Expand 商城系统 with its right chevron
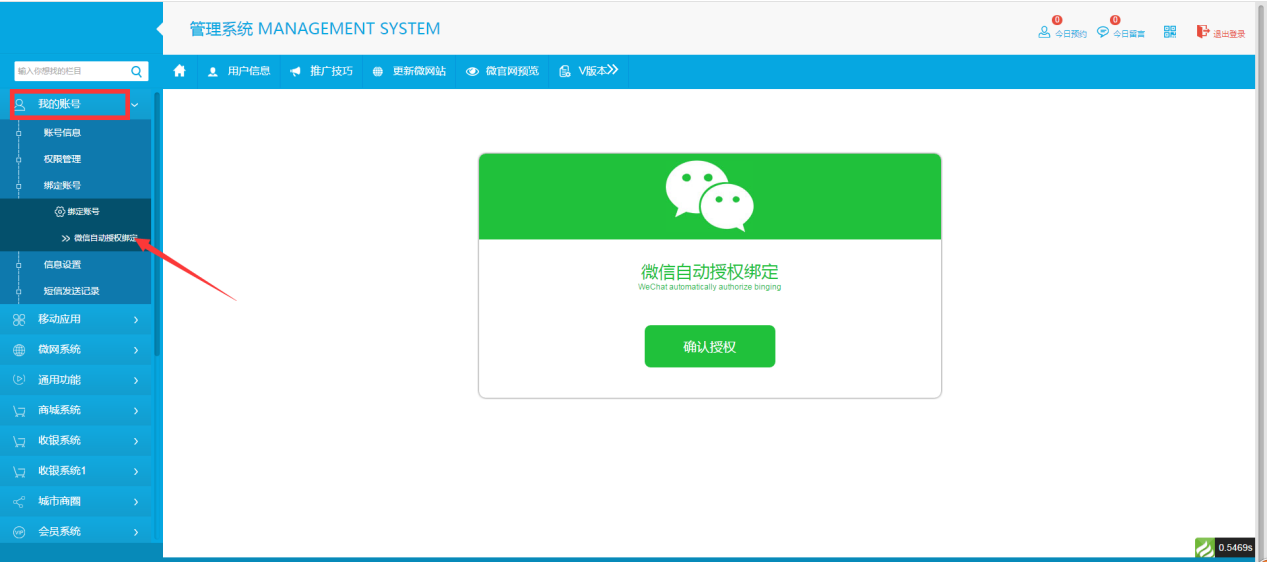 [x=136, y=411]
